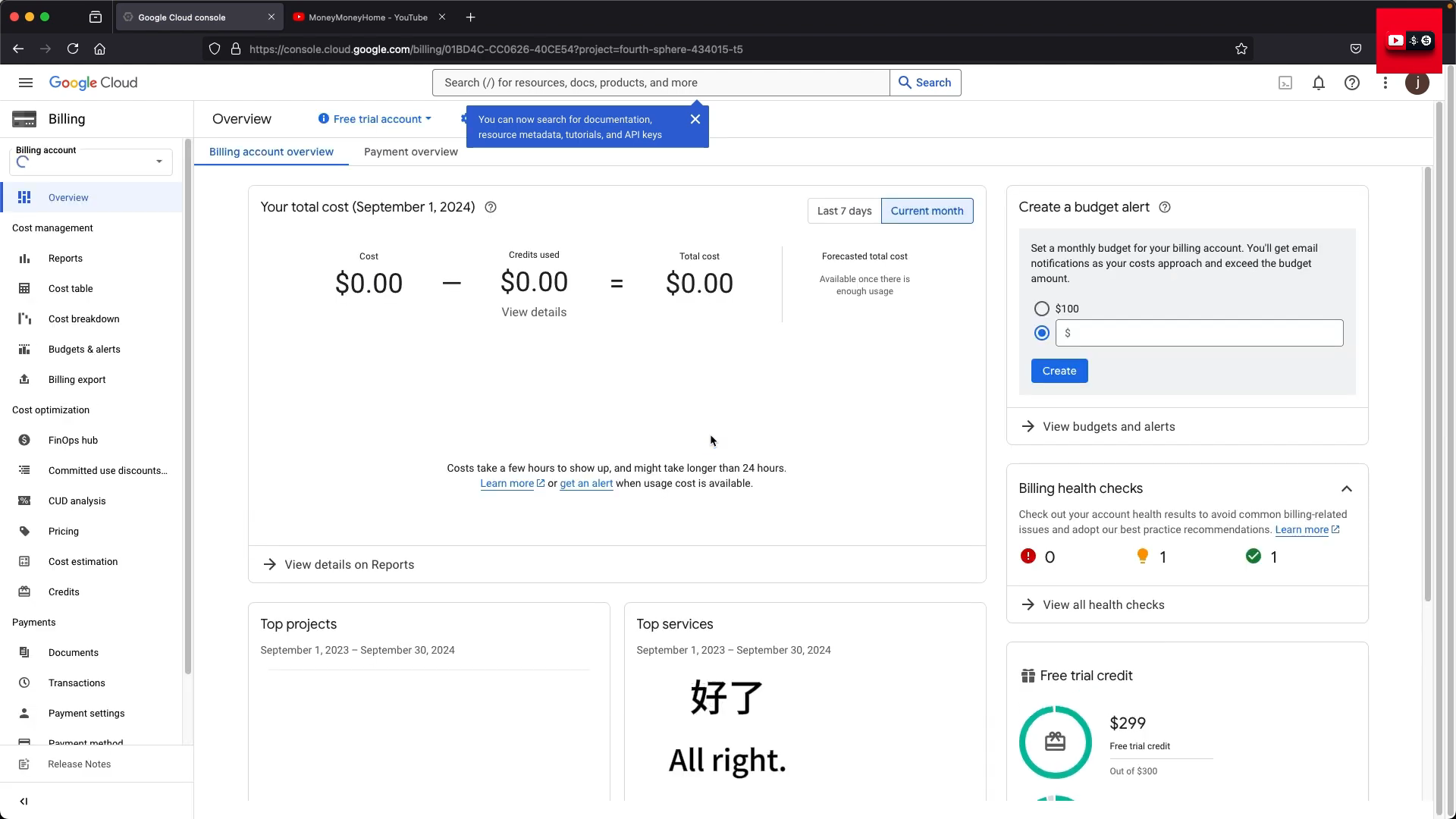The width and height of the screenshot is (1456, 819).
Task: Open the help question mark menu
Action: pos(1352,83)
